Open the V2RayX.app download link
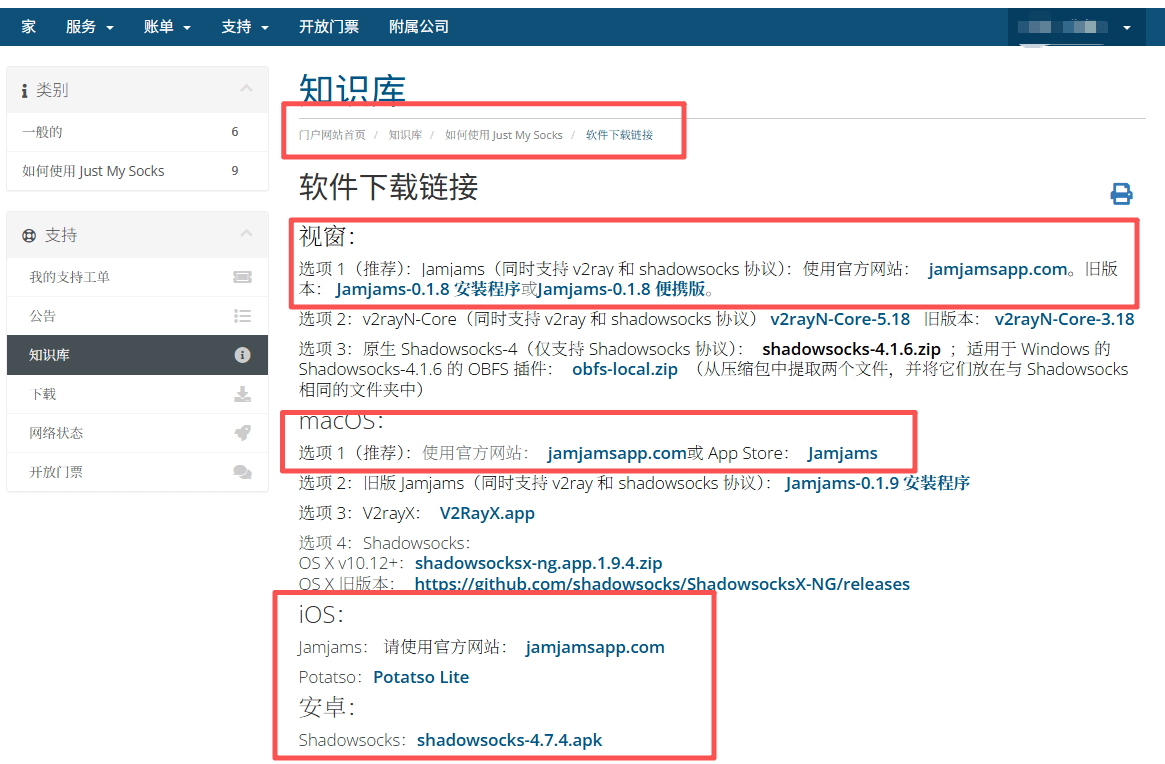1165x764 pixels. [487, 513]
